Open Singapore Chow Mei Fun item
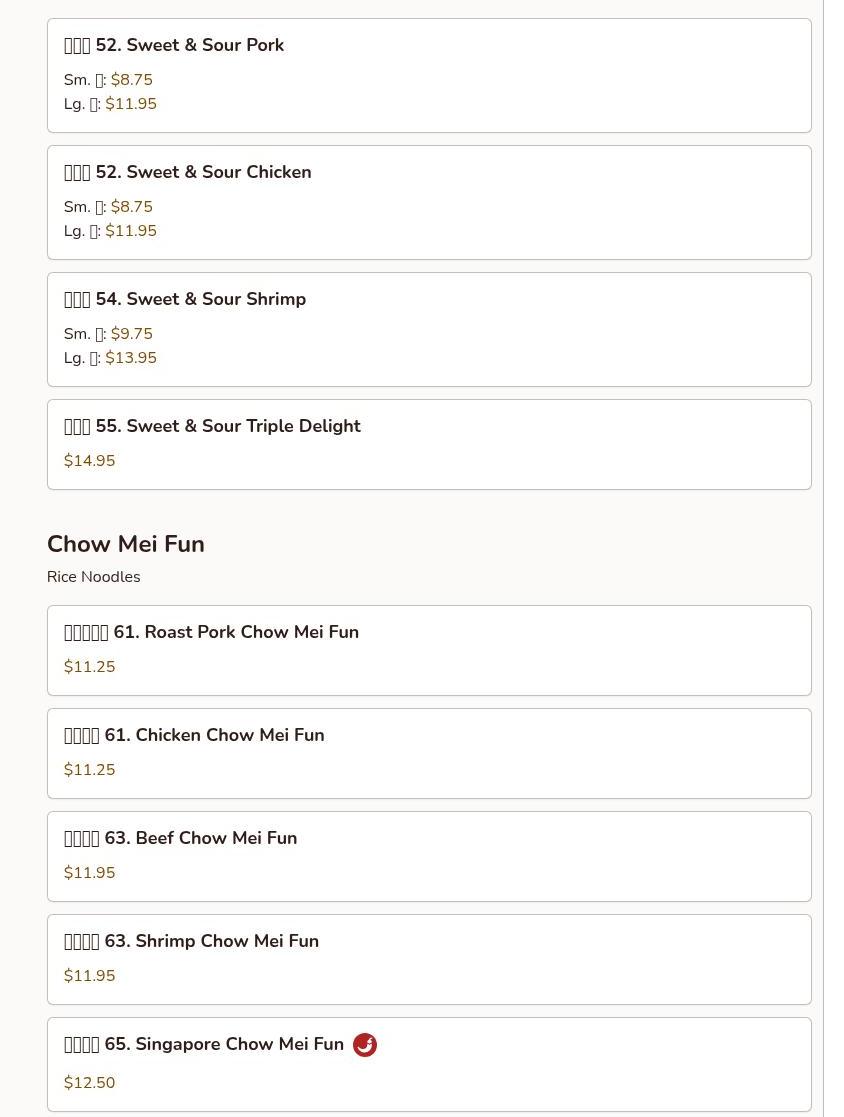Image resolution: width=844 pixels, height=1117 pixels. pyautogui.click(x=429, y=1064)
